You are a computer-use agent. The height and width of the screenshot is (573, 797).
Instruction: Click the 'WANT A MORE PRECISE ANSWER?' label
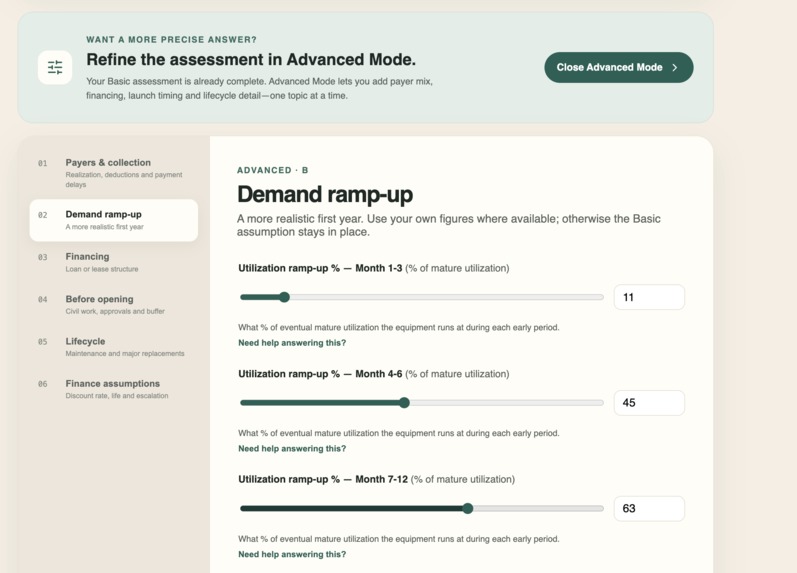pyautogui.click(x=171, y=40)
